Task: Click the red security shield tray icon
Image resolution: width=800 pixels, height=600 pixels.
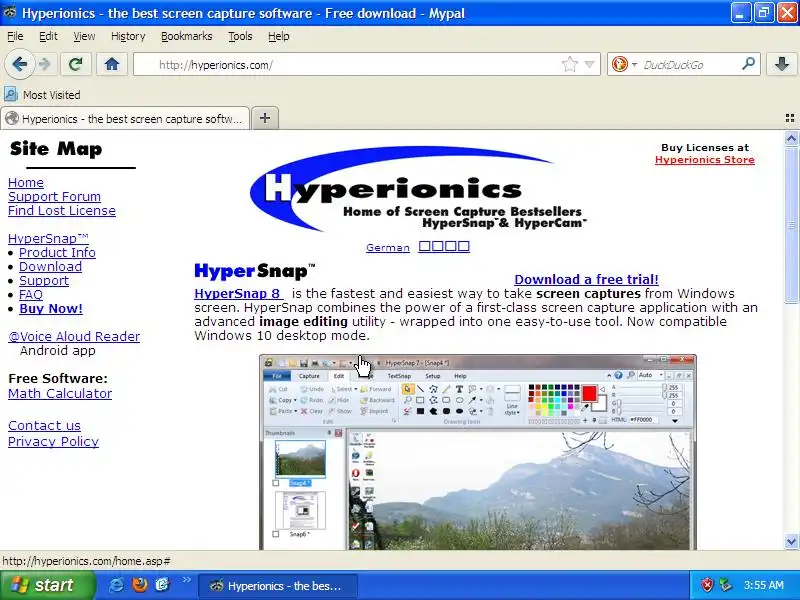Action: pyautogui.click(x=707, y=585)
